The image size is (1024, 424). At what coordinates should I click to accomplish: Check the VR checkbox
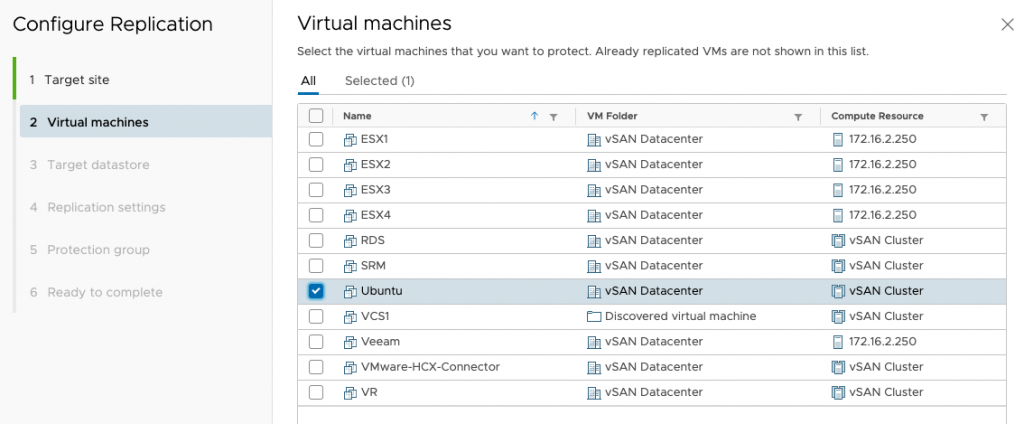click(316, 393)
